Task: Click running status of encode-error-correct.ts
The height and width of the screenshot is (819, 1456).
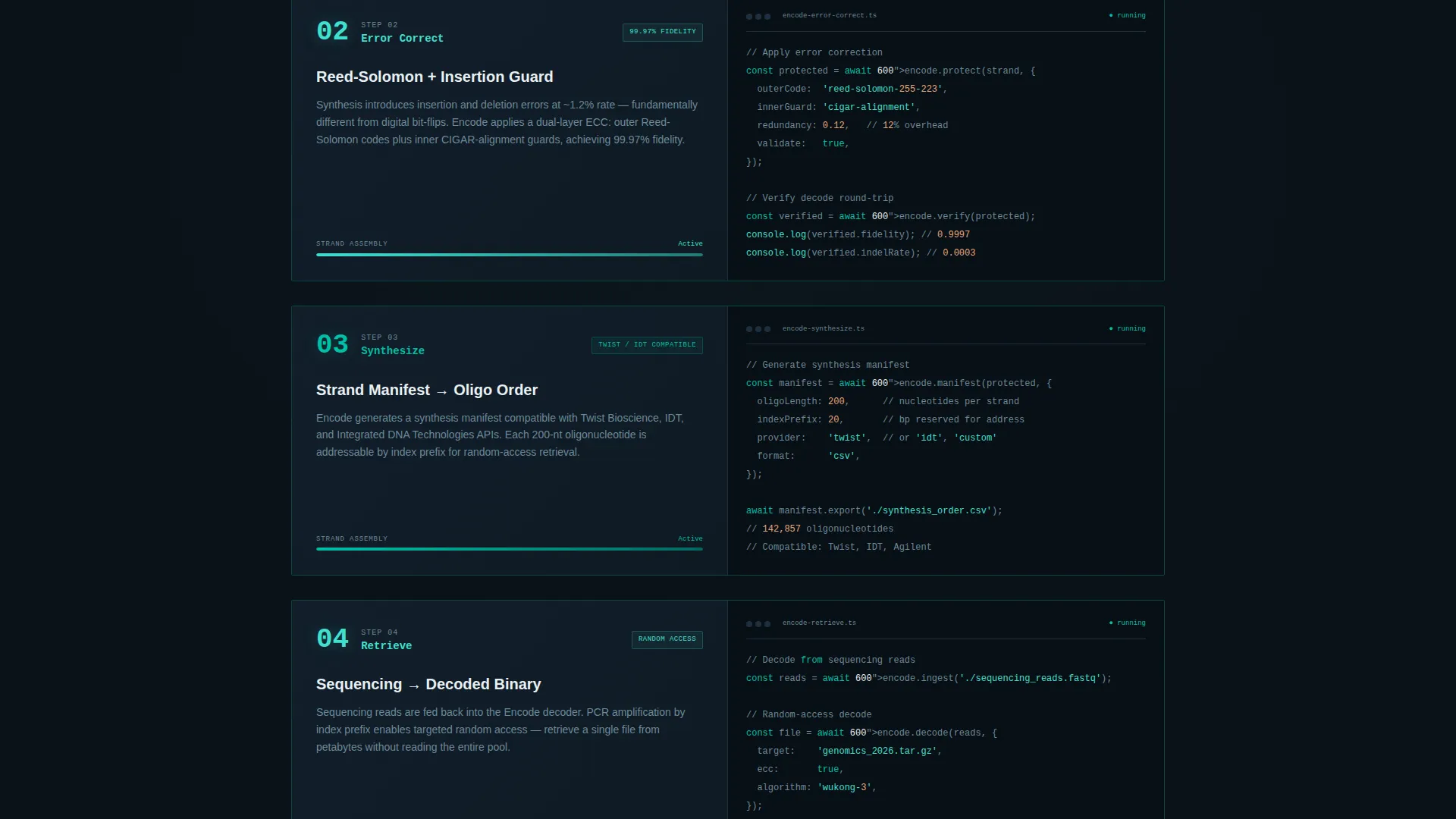Action: coord(1127,16)
